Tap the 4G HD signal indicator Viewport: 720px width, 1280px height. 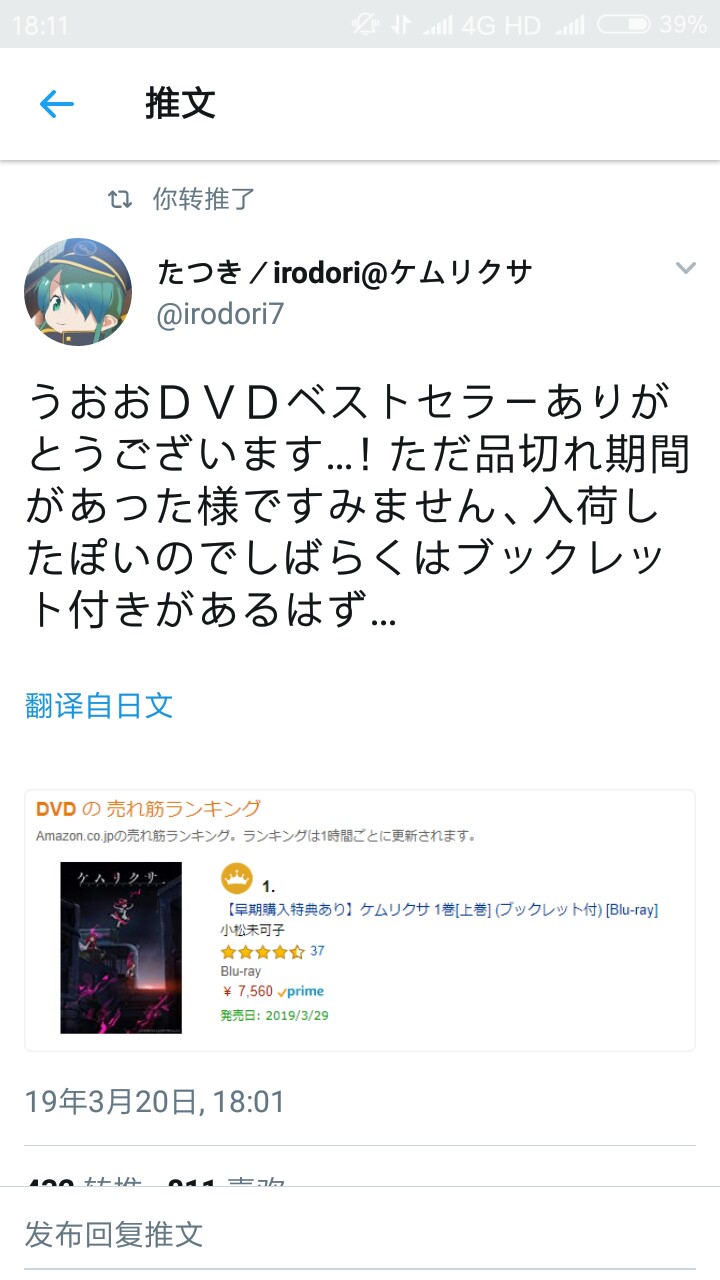(500, 25)
